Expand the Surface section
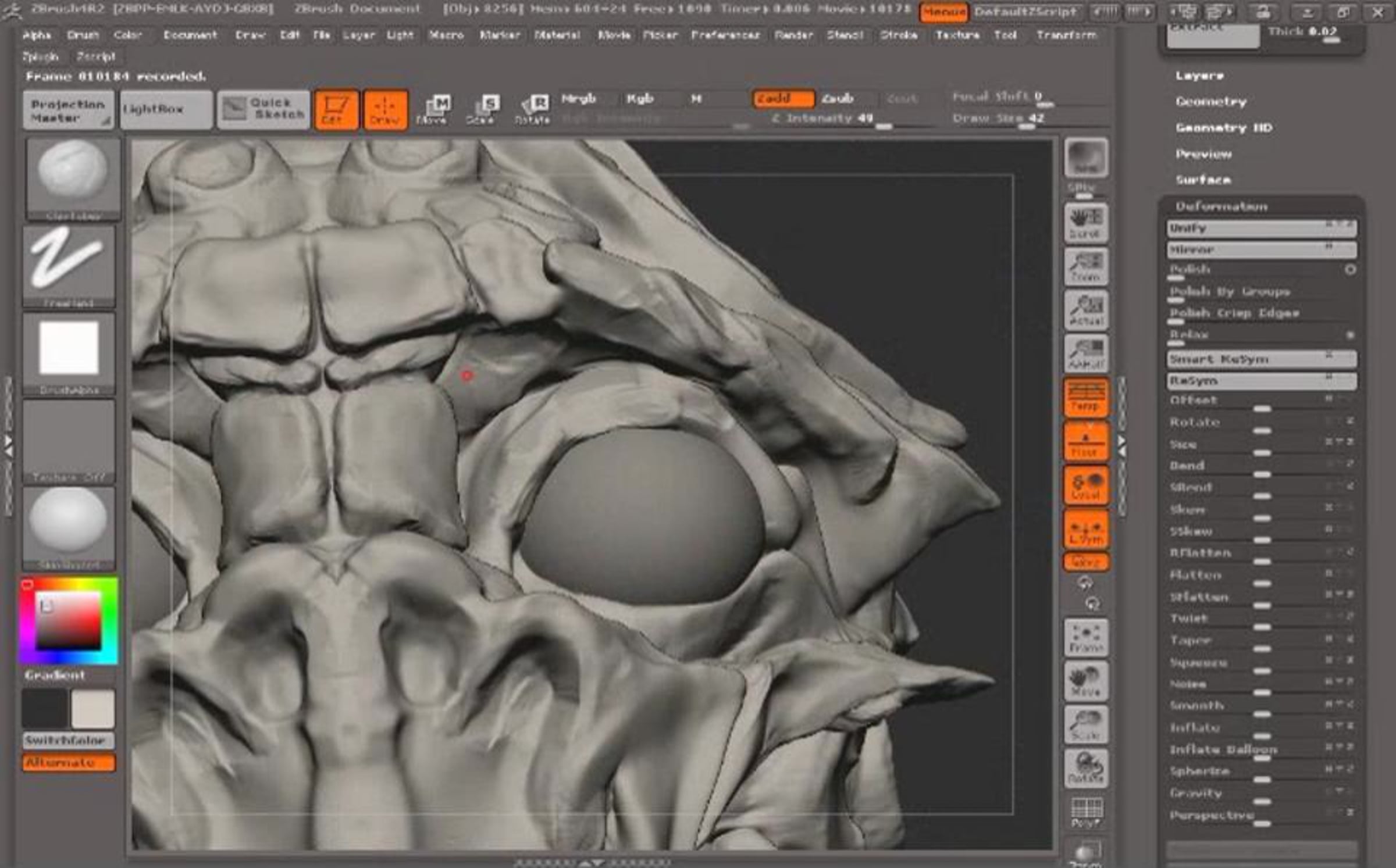The image size is (1396, 868). point(1203,180)
